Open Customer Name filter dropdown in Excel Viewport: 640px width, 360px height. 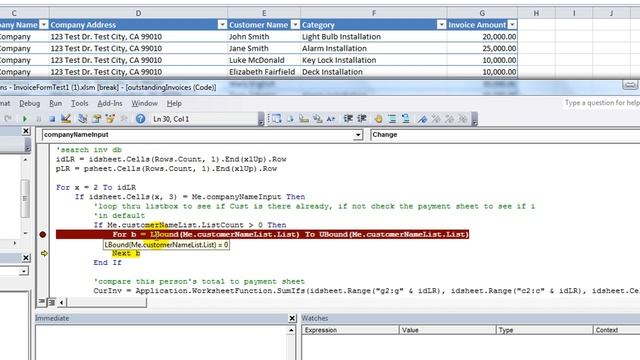(295, 25)
